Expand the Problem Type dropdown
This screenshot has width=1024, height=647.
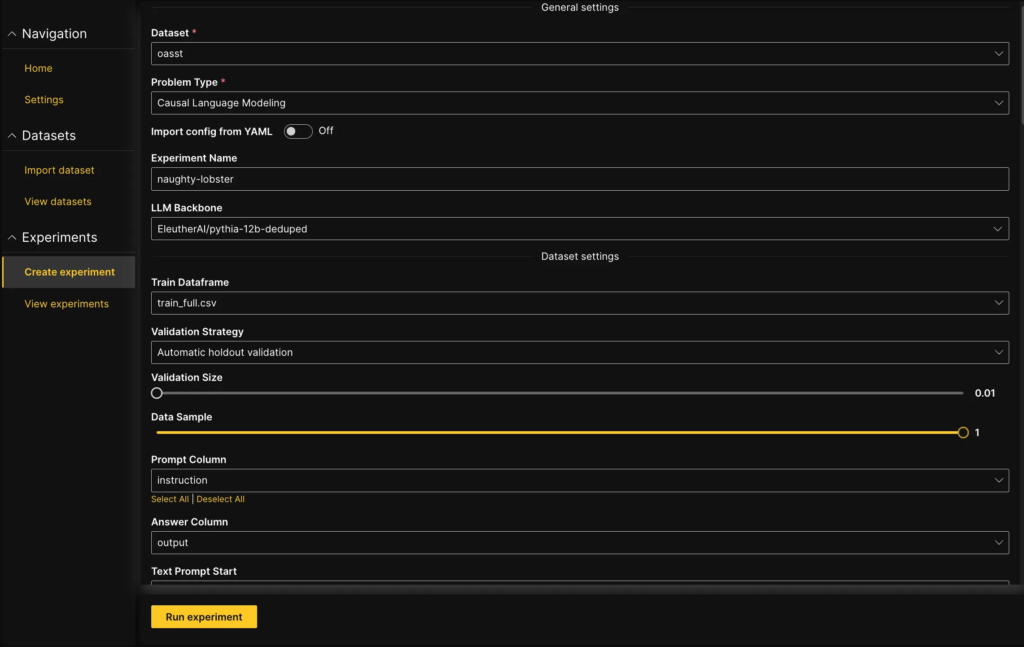[x=579, y=103]
